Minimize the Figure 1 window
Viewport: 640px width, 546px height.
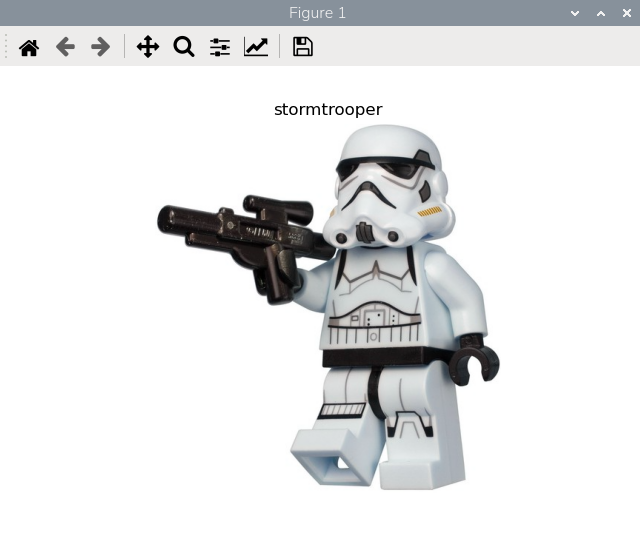tap(575, 13)
